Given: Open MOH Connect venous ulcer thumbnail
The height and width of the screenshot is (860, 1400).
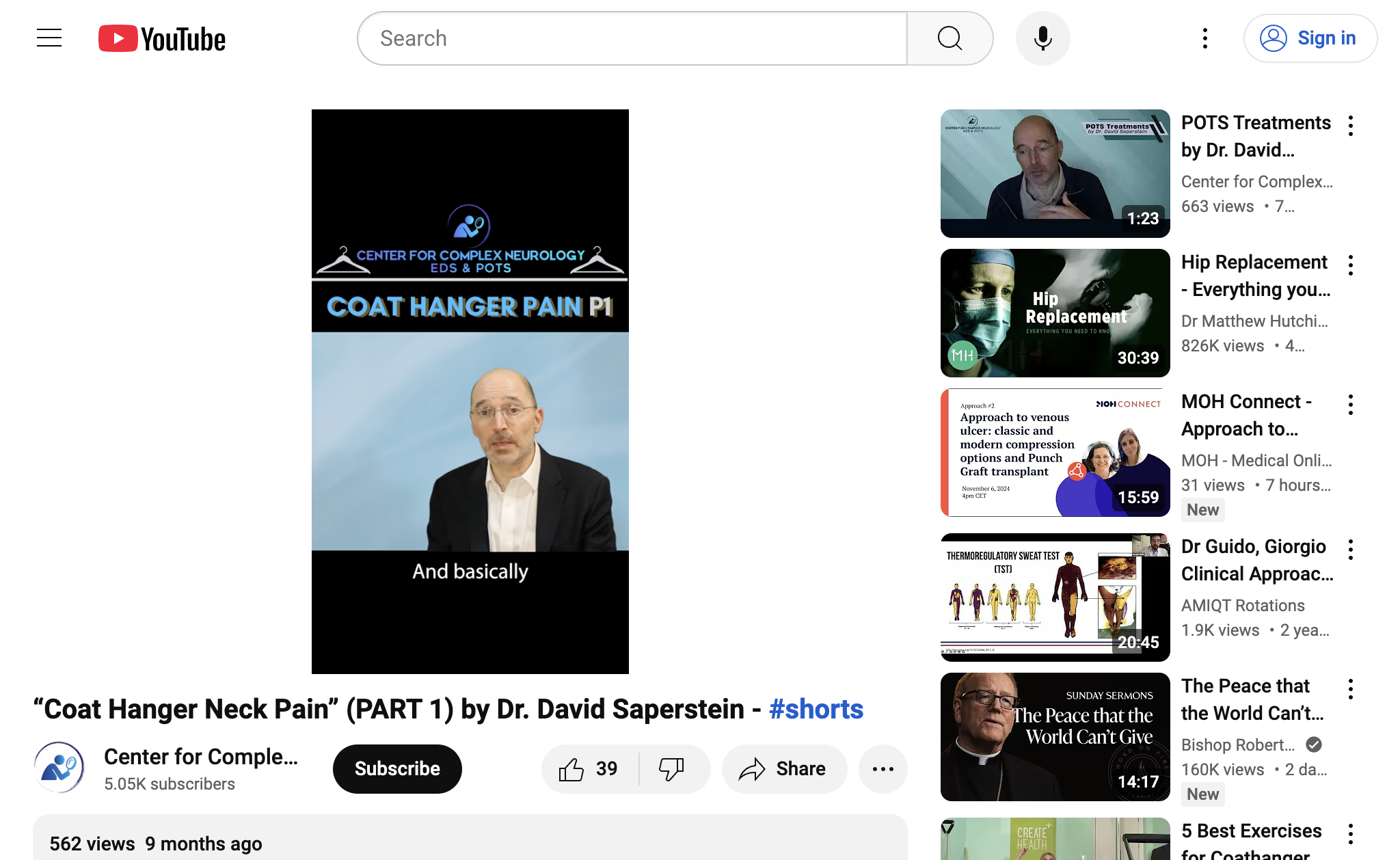Looking at the screenshot, I should point(1055,453).
